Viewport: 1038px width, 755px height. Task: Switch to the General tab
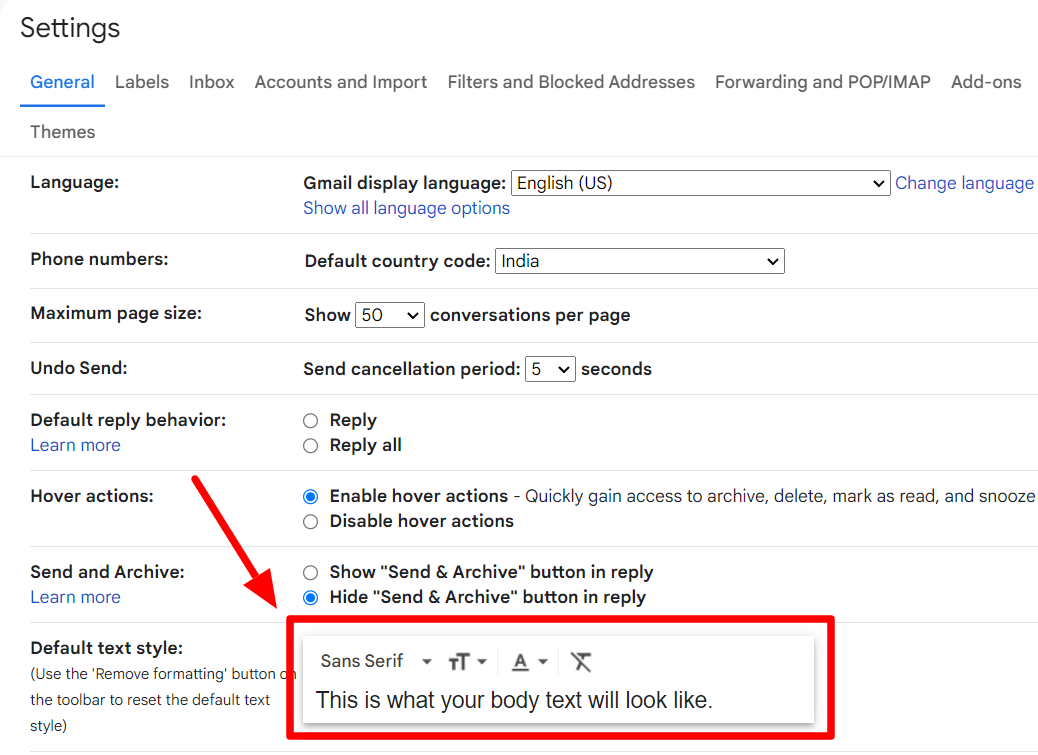62,82
